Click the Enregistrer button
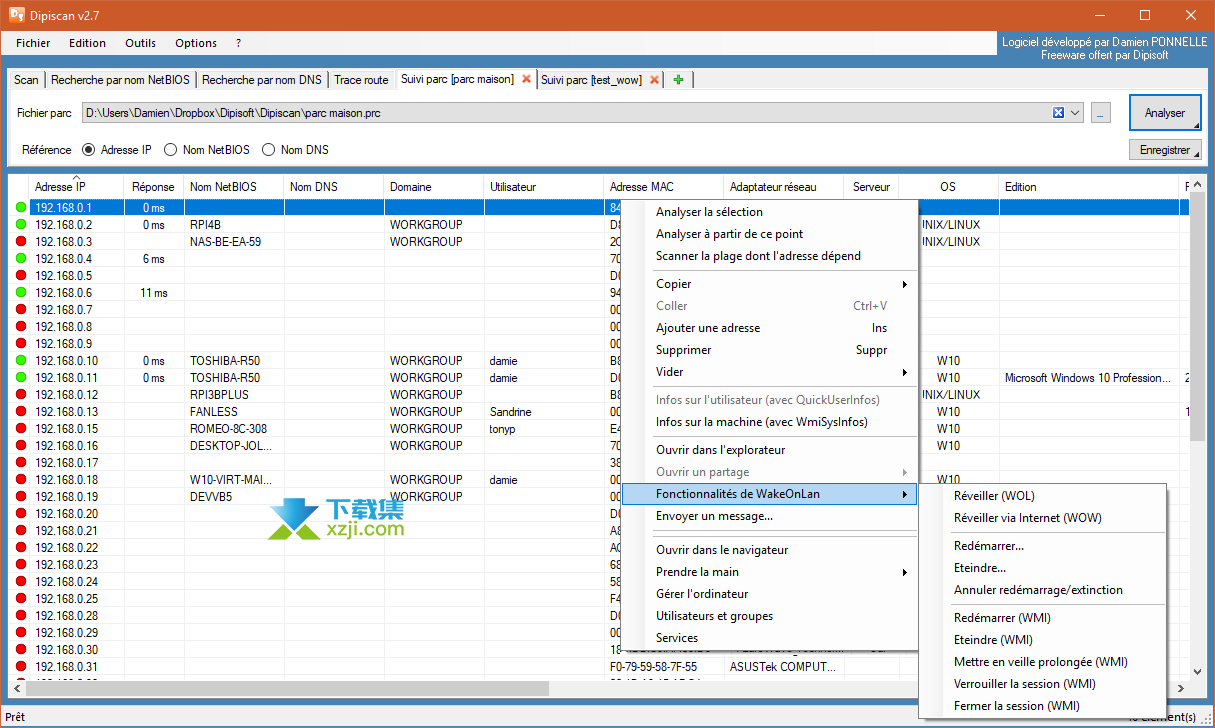 pos(1165,150)
